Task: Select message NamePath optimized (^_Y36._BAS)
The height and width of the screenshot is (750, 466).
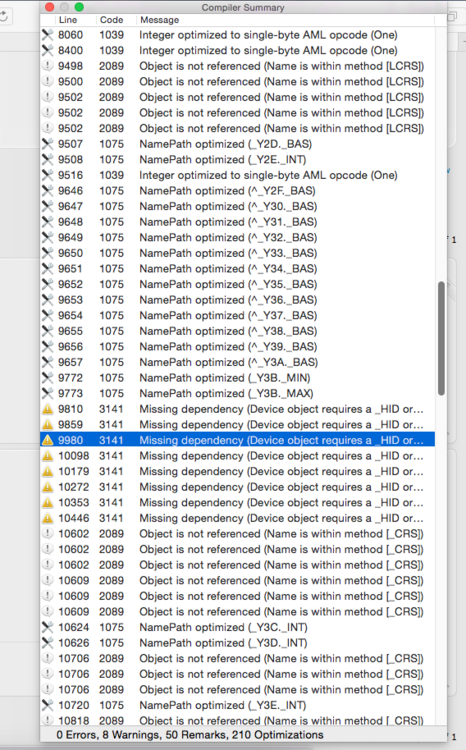Action: click(228, 300)
